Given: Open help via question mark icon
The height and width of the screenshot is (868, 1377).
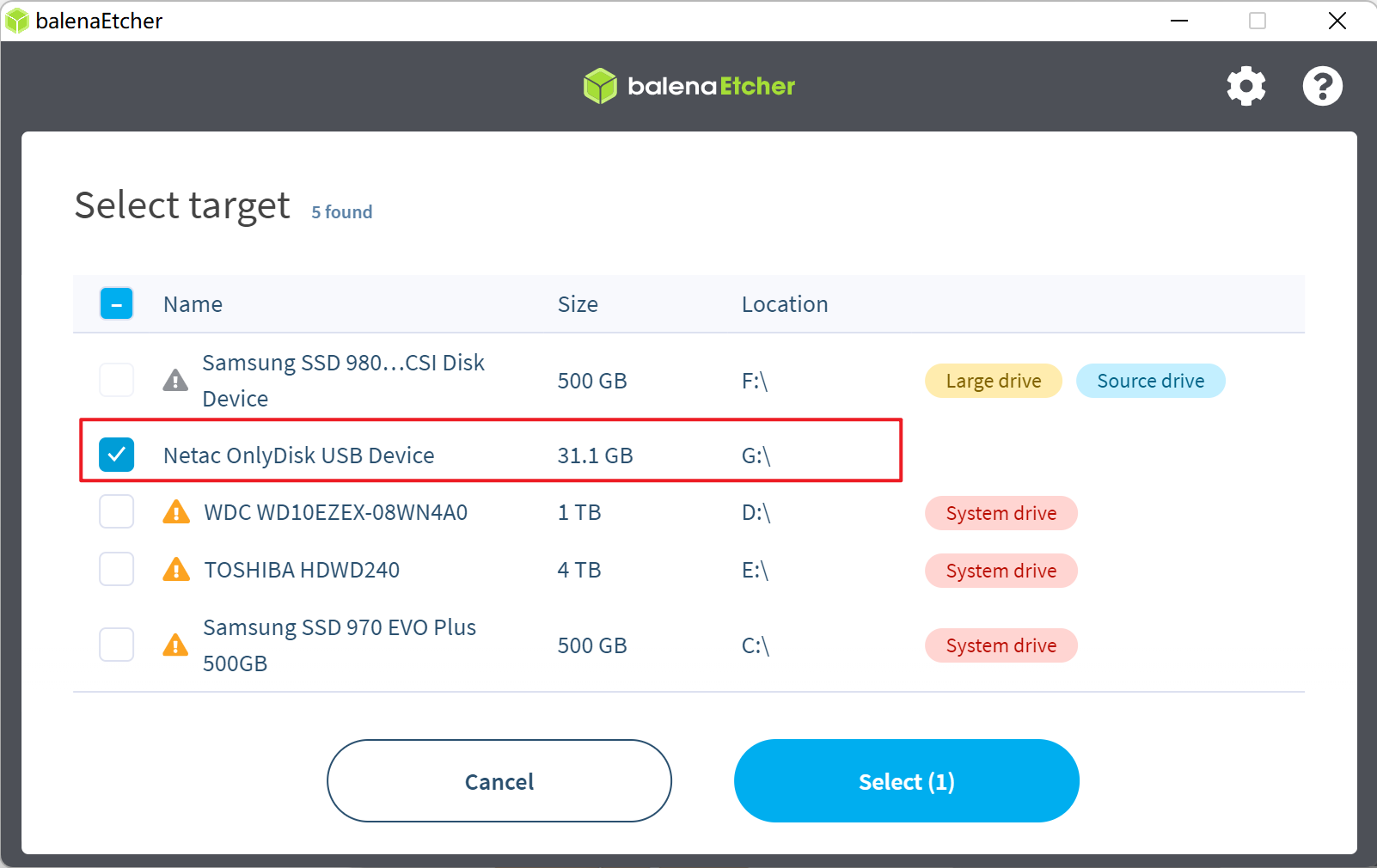Looking at the screenshot, I should (x=1322, y=86).
